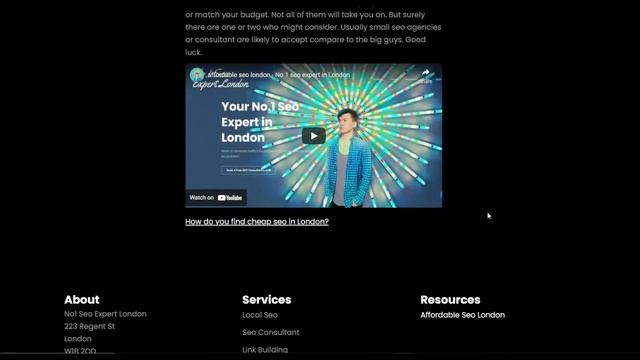640x360 pixels.
Task: Play the embedded YouTube video
Action: 313,136
